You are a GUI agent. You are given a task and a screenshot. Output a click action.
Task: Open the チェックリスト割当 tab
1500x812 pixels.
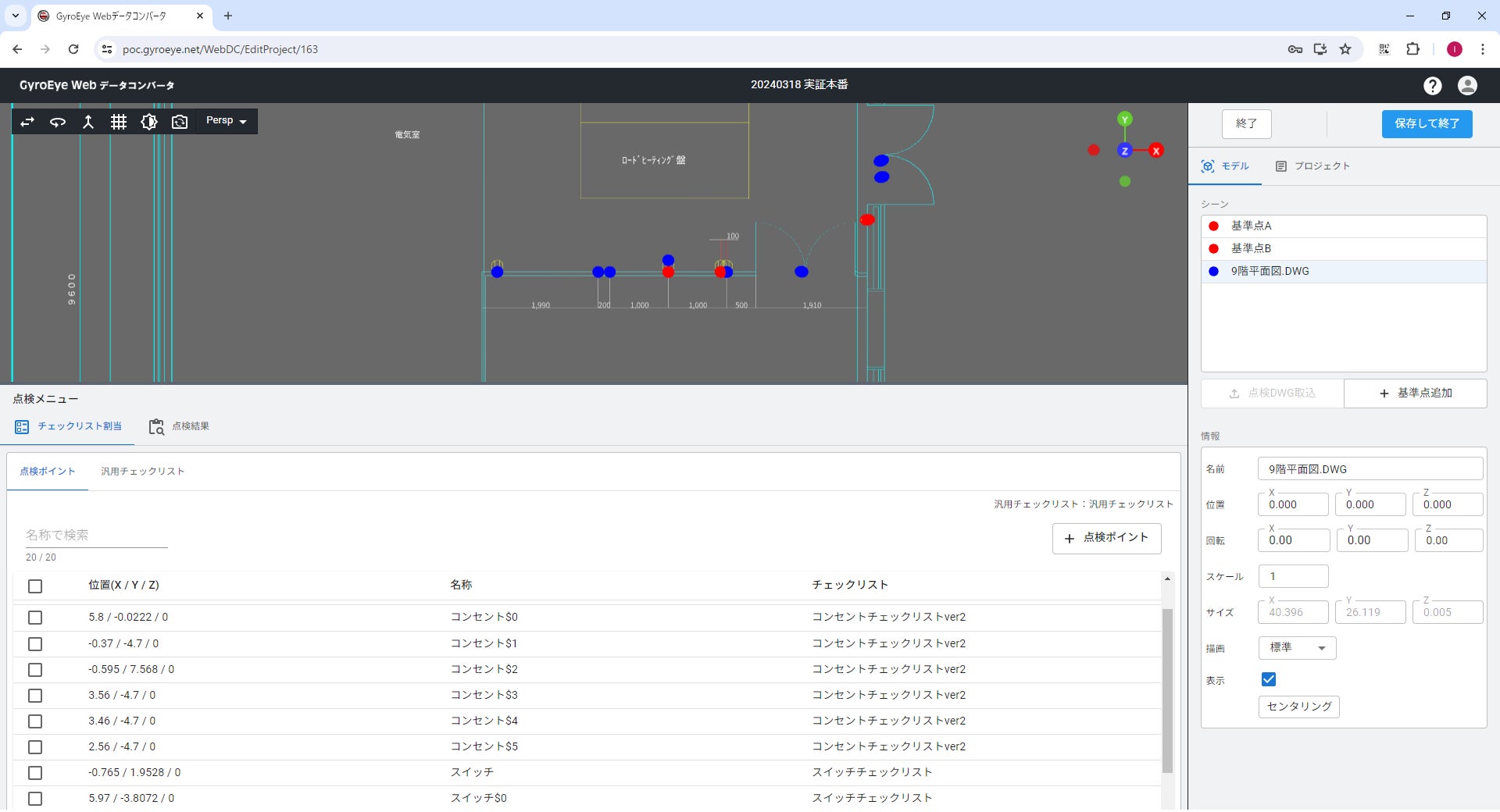[69, 427]
